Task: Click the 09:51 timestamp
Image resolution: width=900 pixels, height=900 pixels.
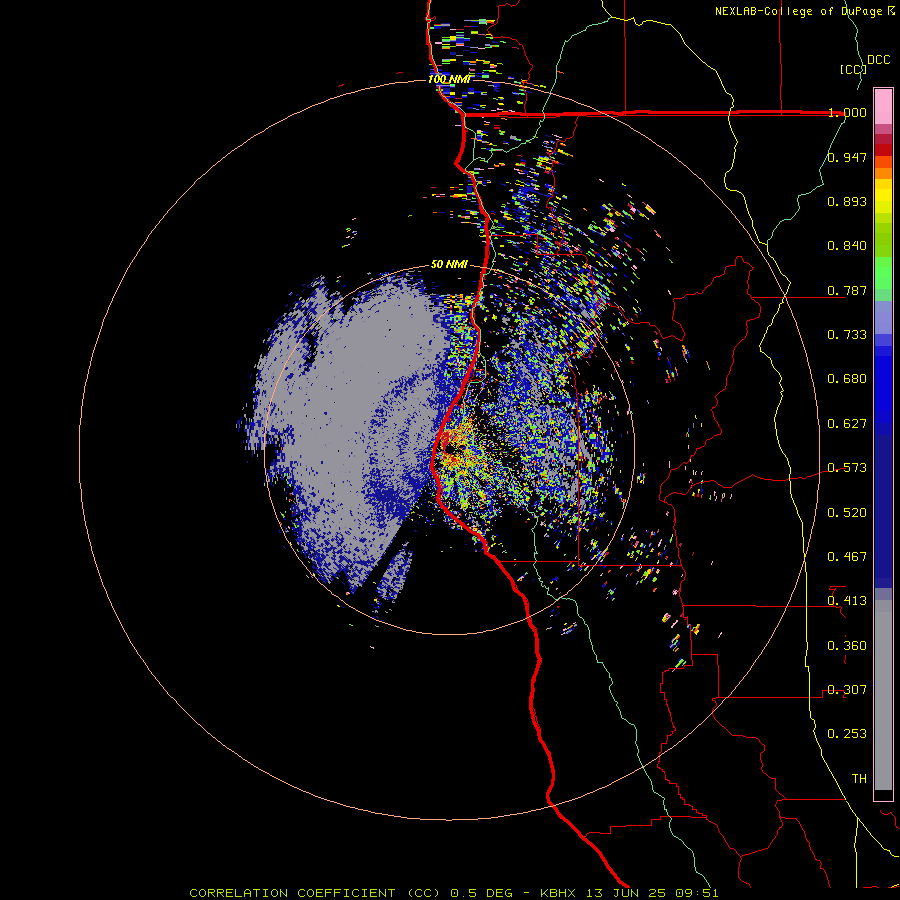Action: pyautogui.click(x=697, y=893)
